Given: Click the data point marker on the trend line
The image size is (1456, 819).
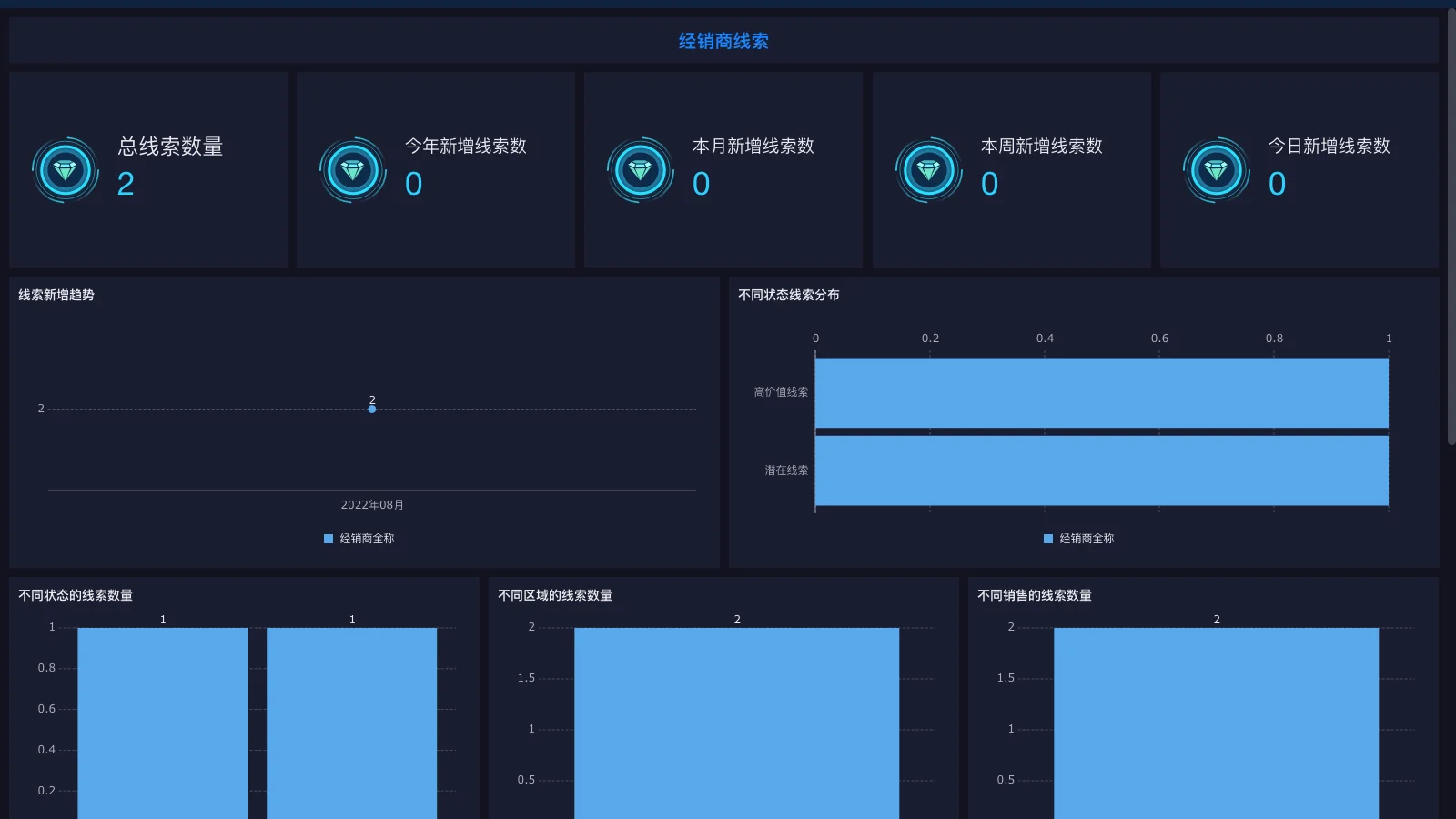Looking at the screenshot, I should point(371,409).
